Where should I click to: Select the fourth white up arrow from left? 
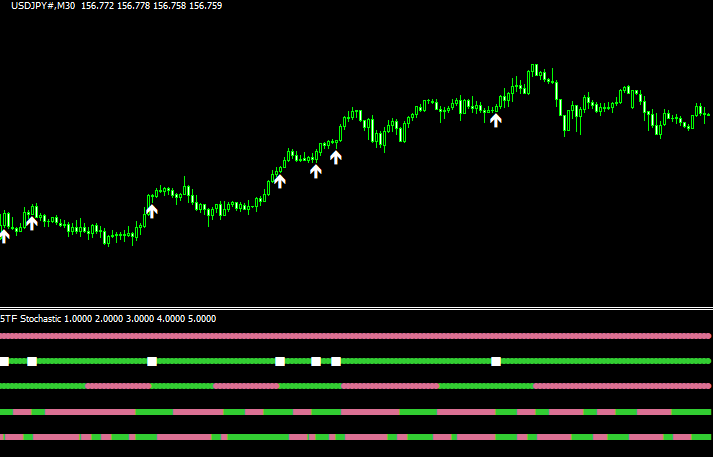[280, 181]
